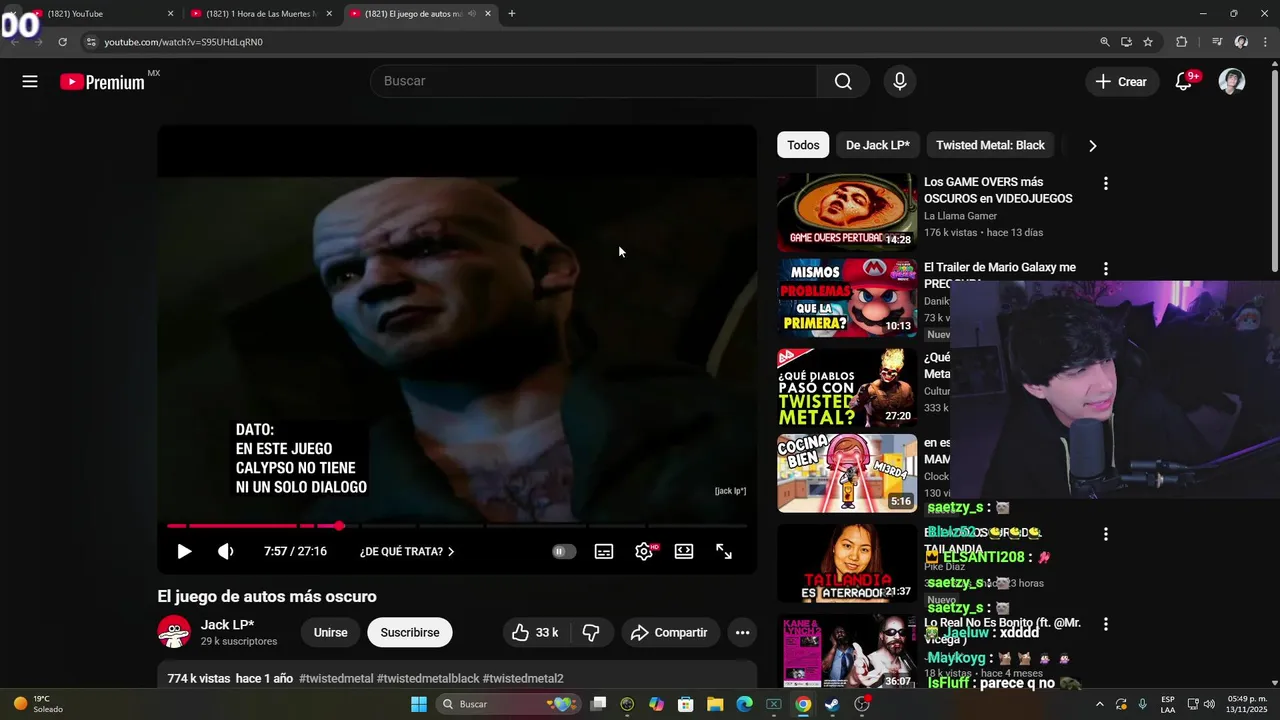The width and height of the screenshot is (1280, 720).
Task: Open File Explorer from taskbar
Action: pyautogui.click(x=716, y=704)
